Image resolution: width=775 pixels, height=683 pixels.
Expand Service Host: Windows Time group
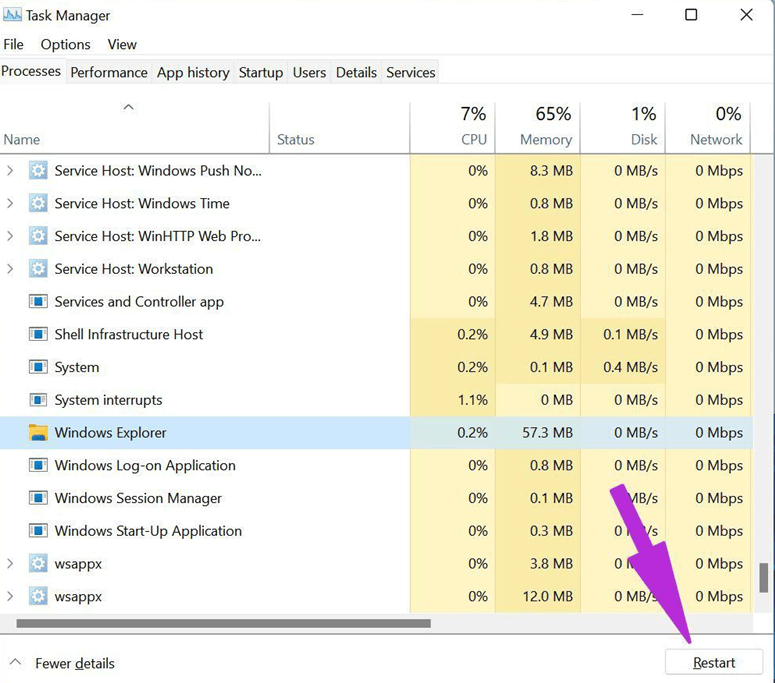10,203
